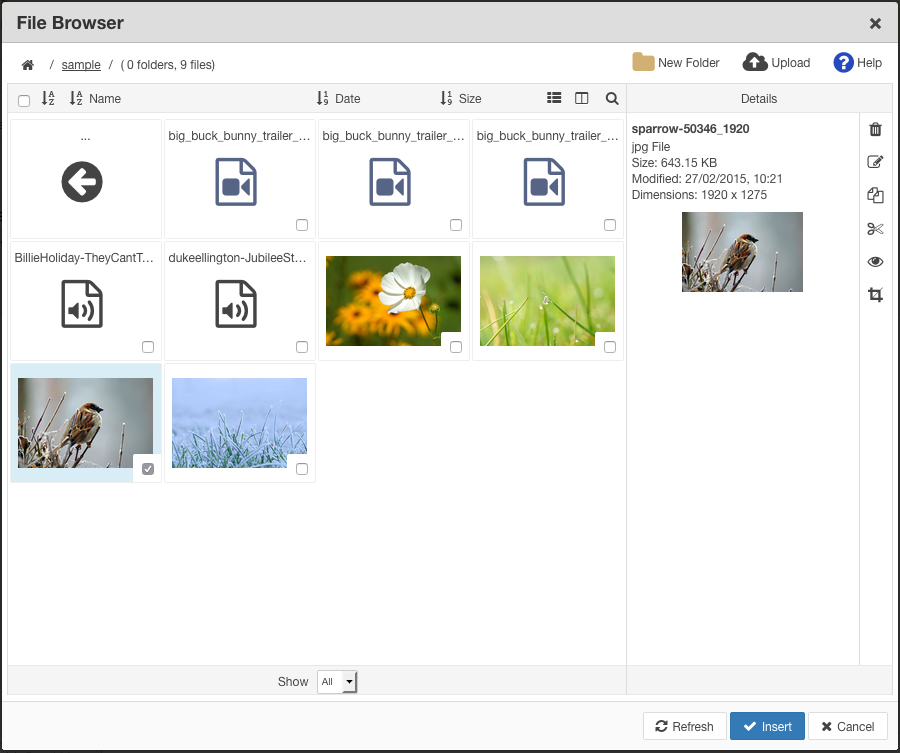
Task: Cut the file using the scissors icon
Action: point(875,228)
